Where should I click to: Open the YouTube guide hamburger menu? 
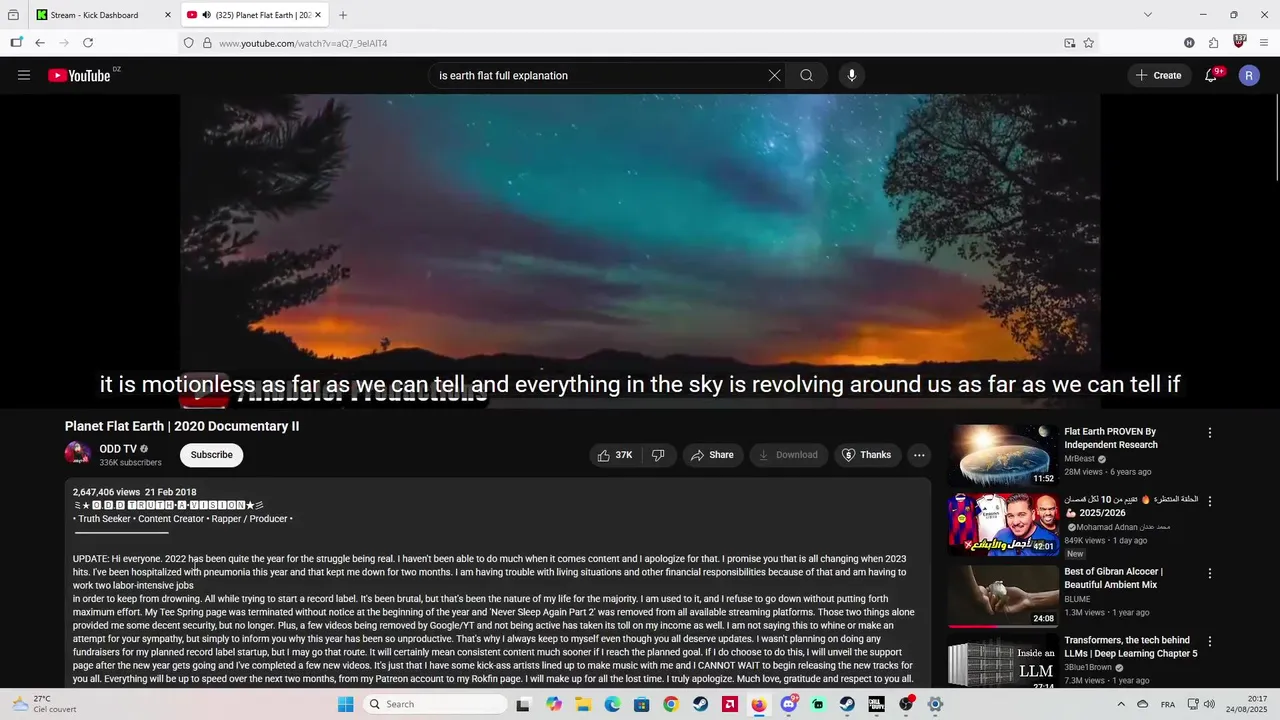[24, 75]
